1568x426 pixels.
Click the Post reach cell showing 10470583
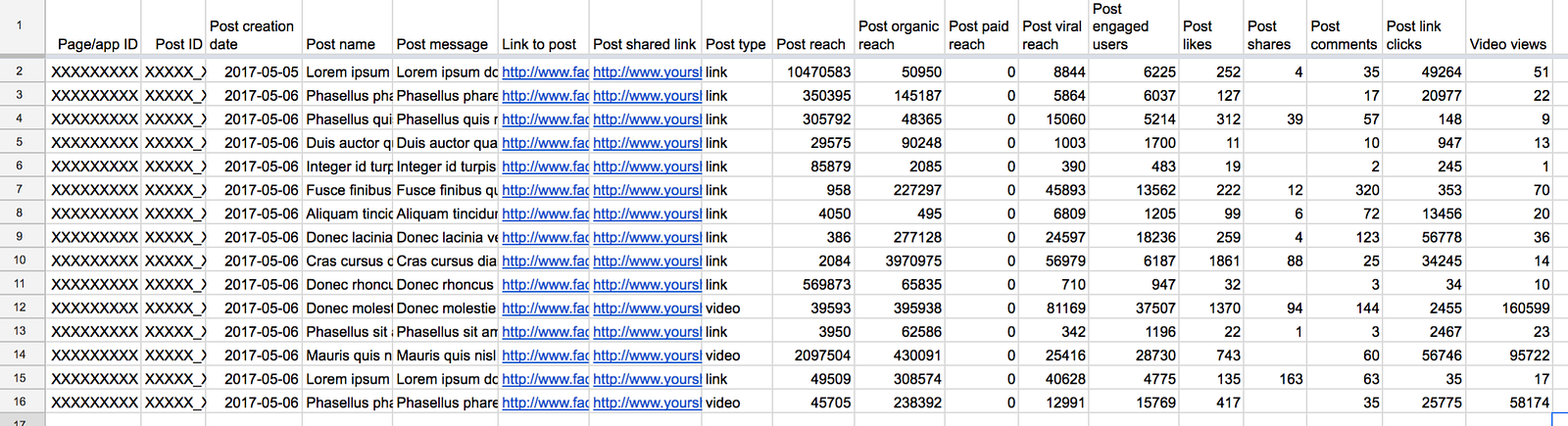point(818,71)
